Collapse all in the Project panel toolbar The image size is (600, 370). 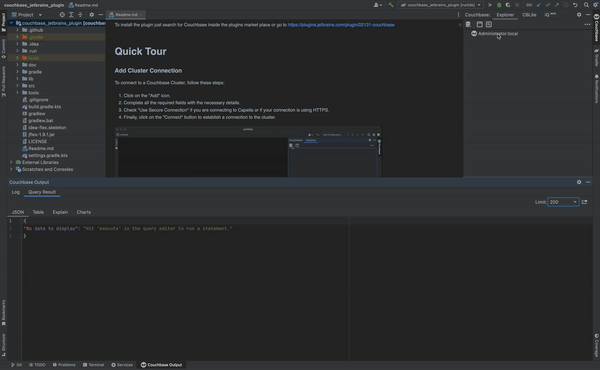[80, 15]
